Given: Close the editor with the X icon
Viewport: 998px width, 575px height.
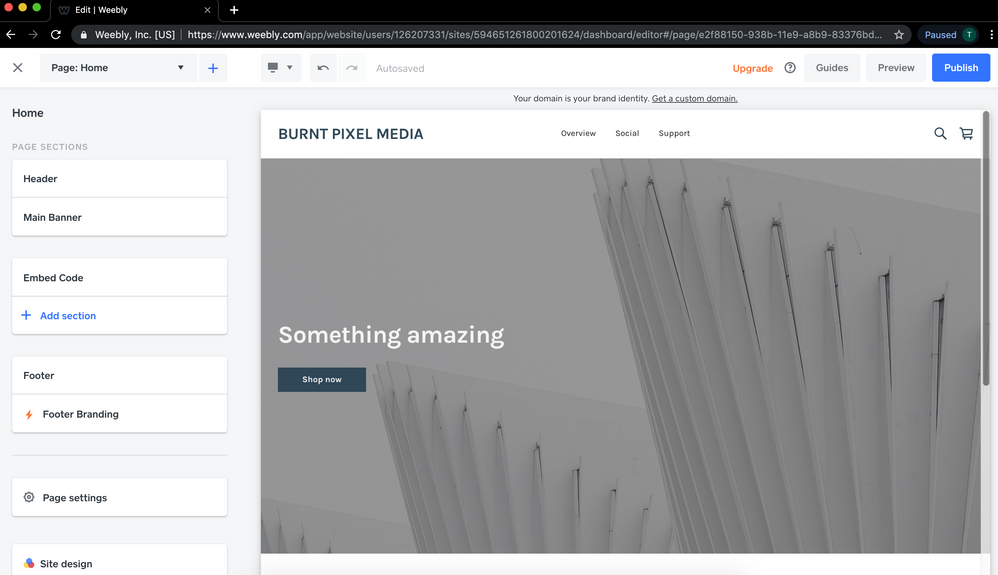Looking at the screenshot, I should (17, 68).
